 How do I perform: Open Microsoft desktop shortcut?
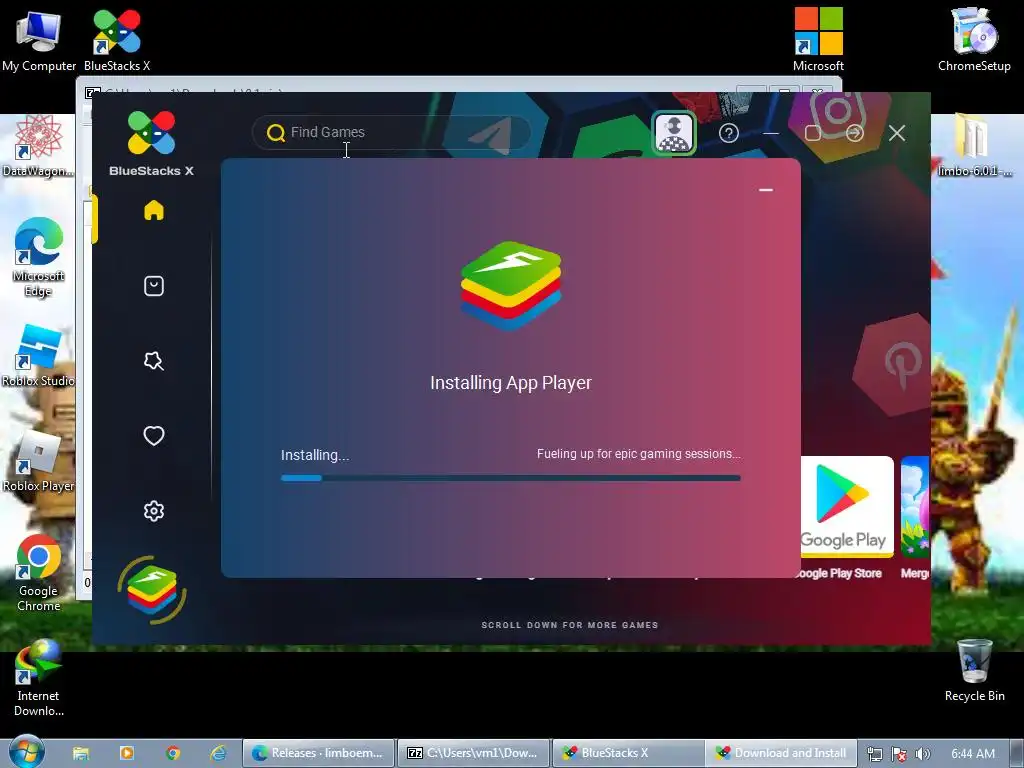click(x=818, y=40)
